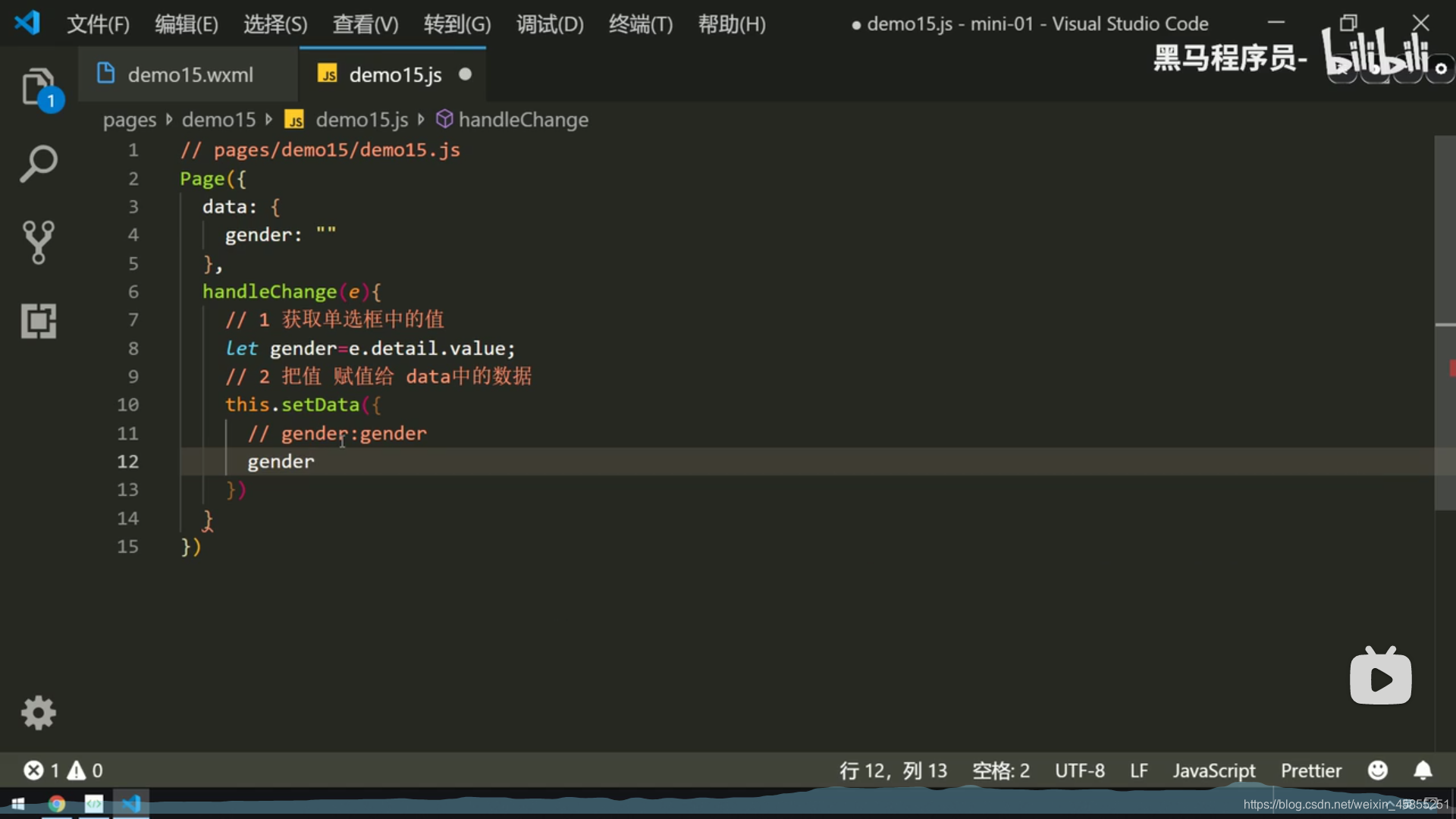
Task: Open the 调试(D) menu
Action: [550, 24]
